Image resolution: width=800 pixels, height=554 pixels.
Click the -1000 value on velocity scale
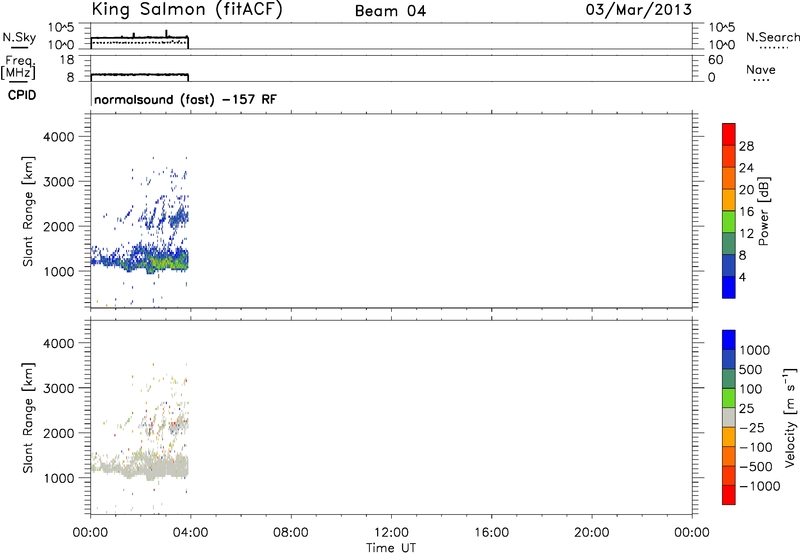click(x=760, y=486)
